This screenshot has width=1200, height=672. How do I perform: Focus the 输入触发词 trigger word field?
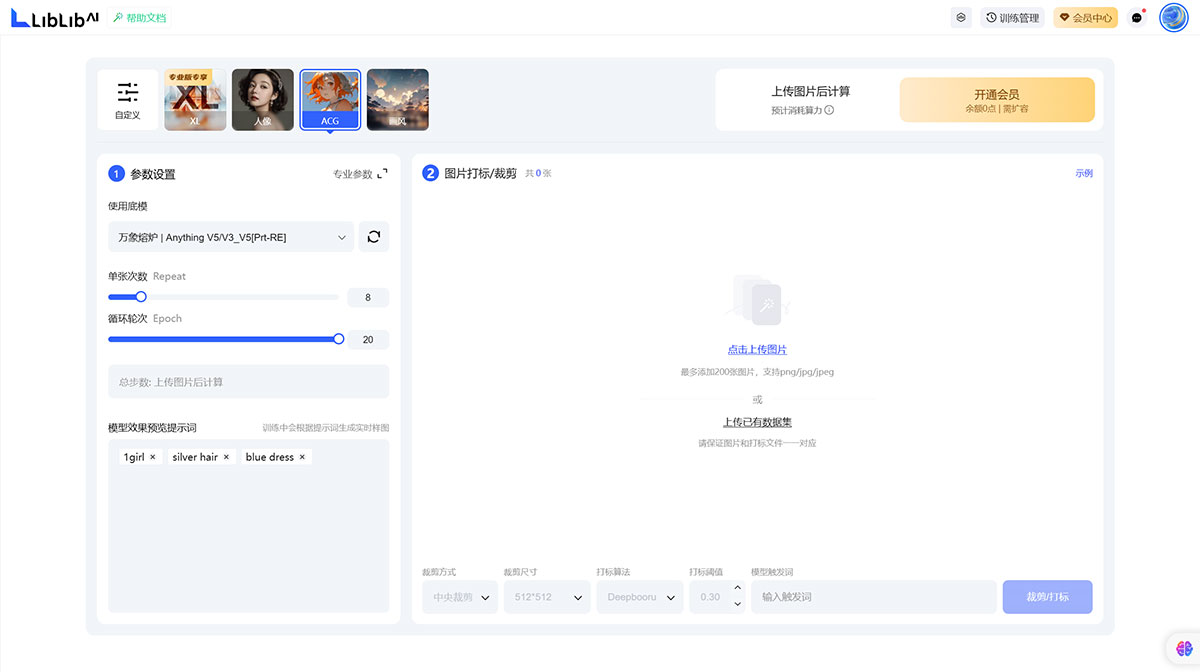(x=873, y=597)
